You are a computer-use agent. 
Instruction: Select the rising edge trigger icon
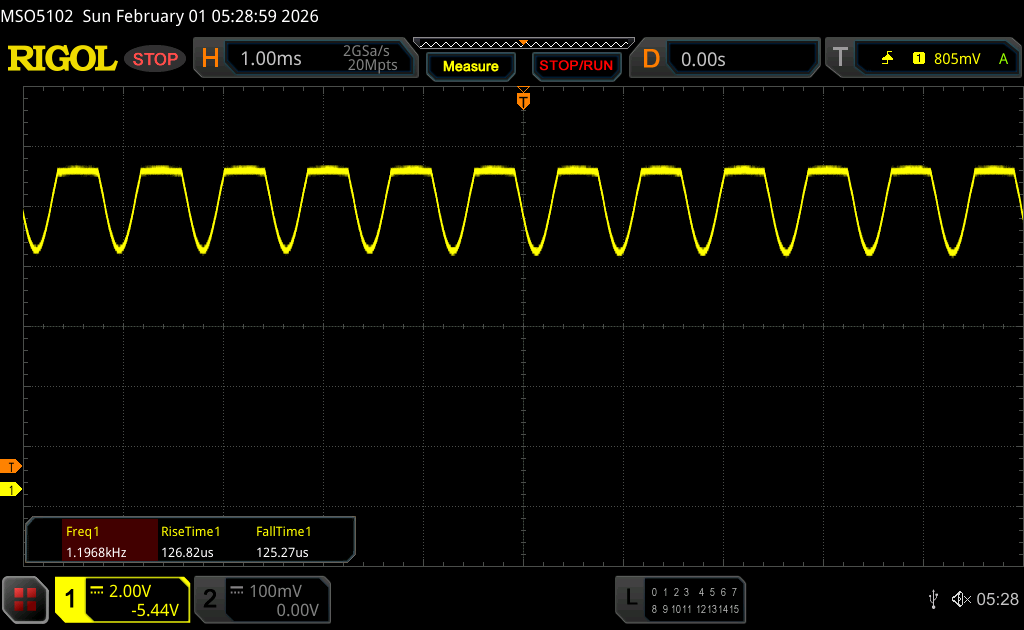[x=887, y=59]
